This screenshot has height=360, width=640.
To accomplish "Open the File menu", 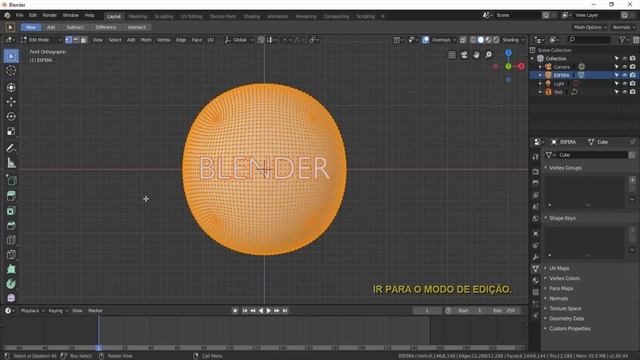I will coord(20,15).
